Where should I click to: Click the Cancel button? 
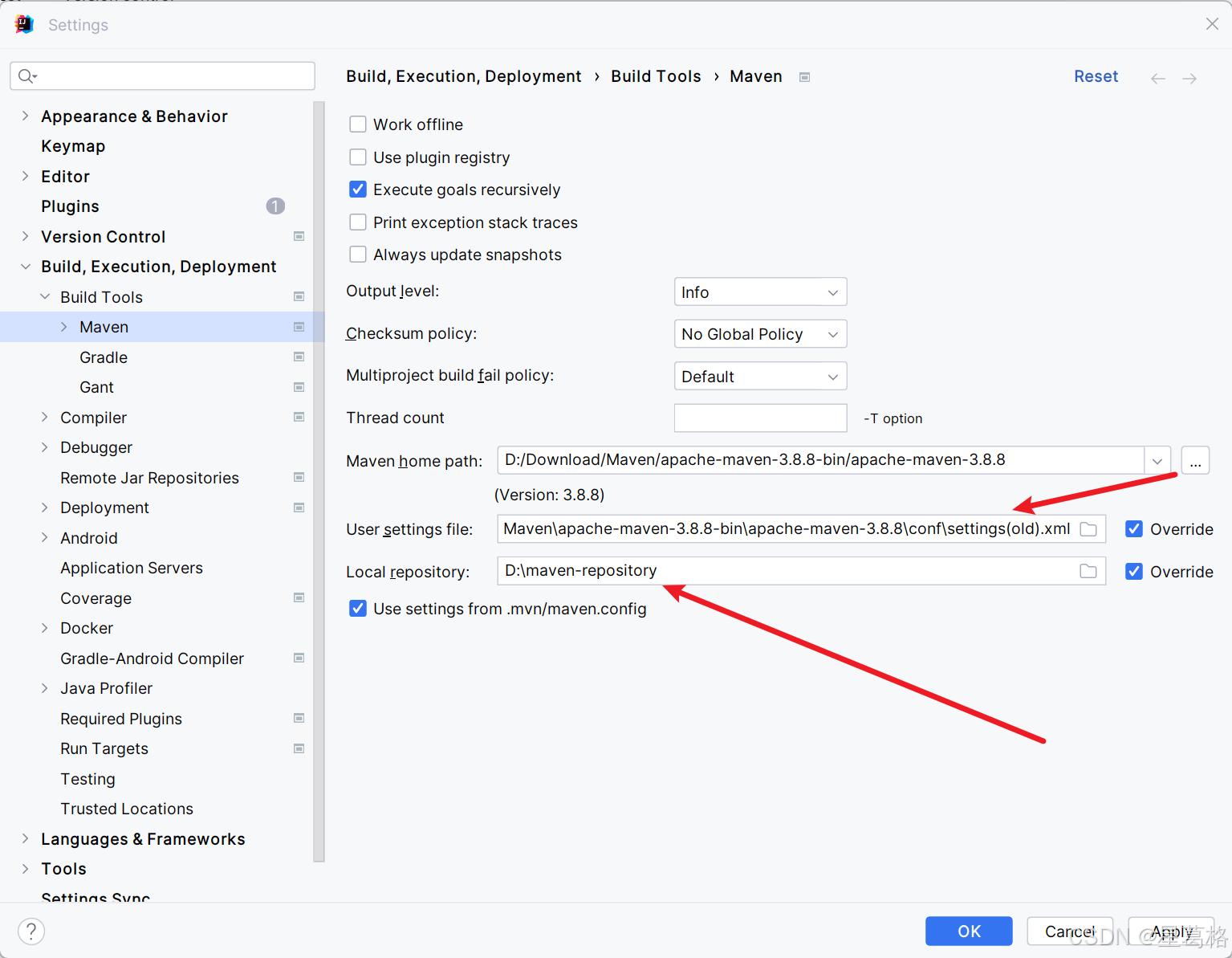click(1070, 932)
